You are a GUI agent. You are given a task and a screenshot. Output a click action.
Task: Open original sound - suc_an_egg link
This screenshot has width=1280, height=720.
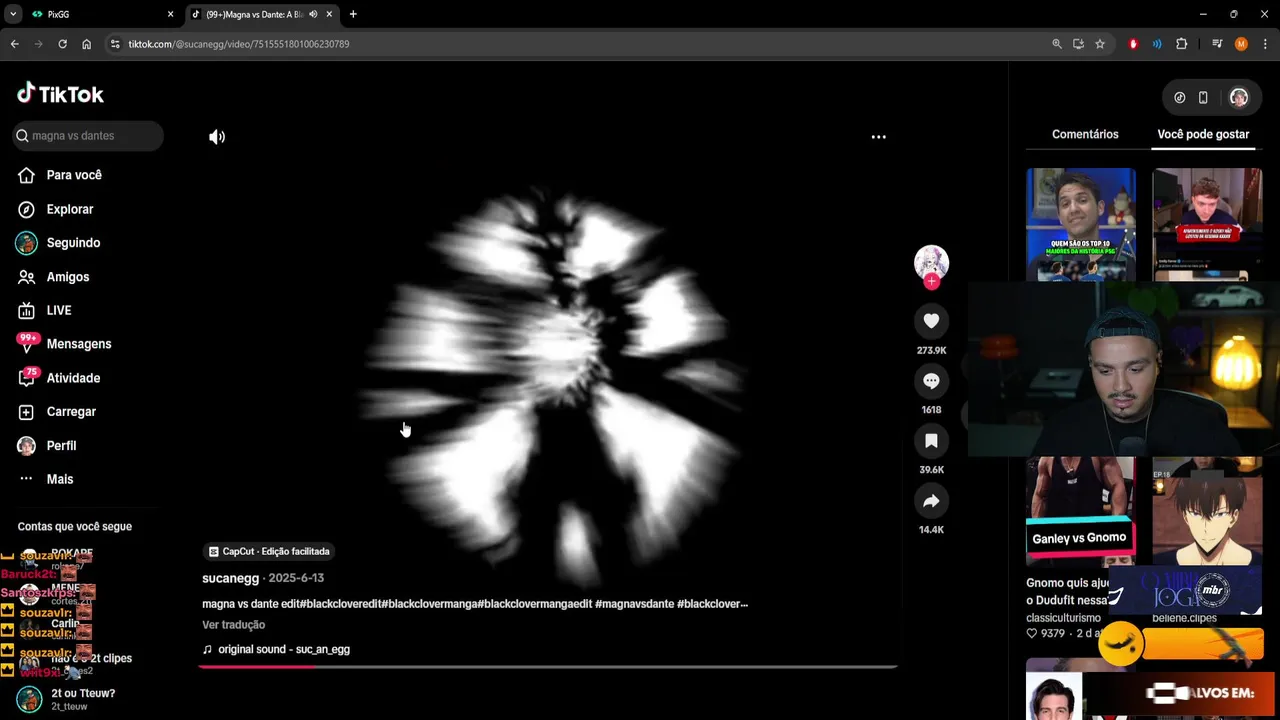pos(284,649)
